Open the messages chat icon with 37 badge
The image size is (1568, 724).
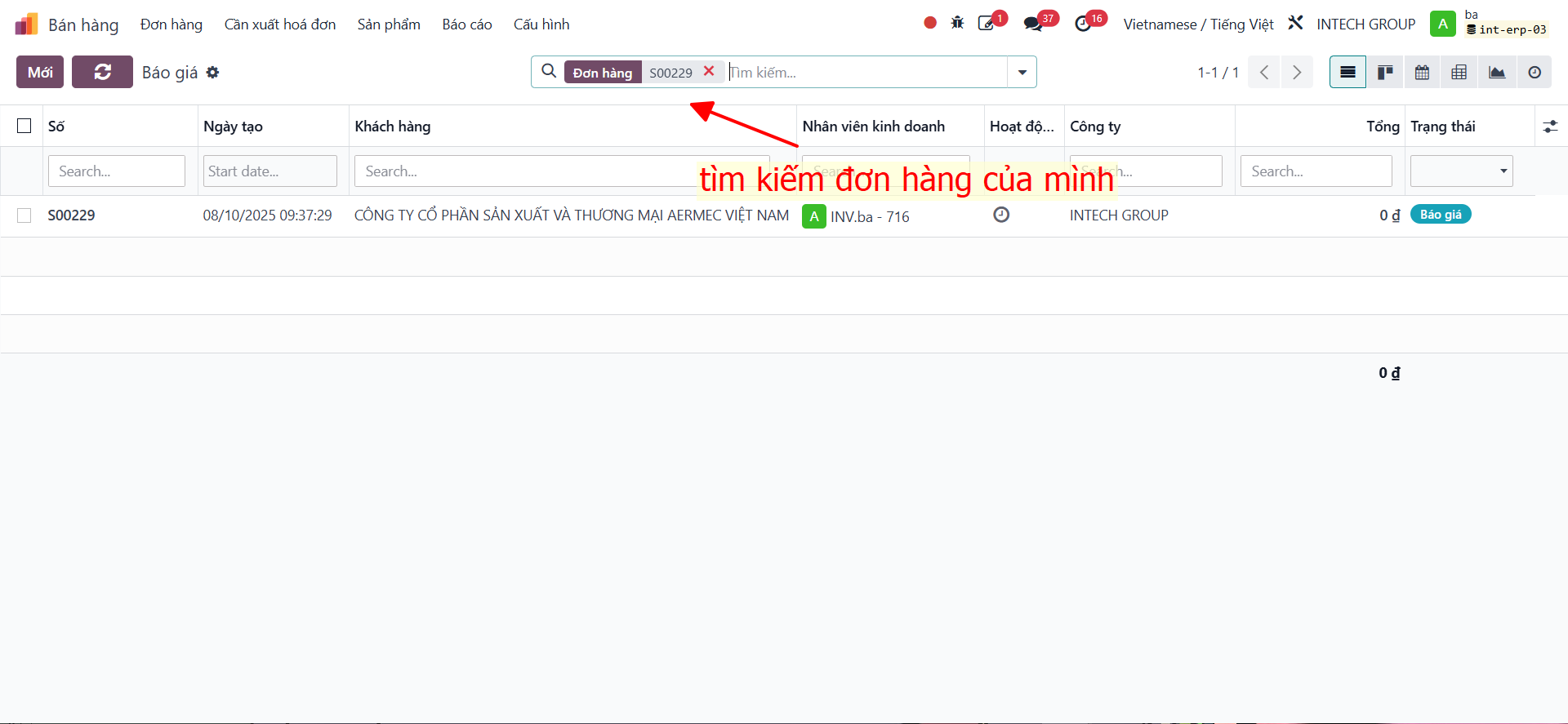1033,24
